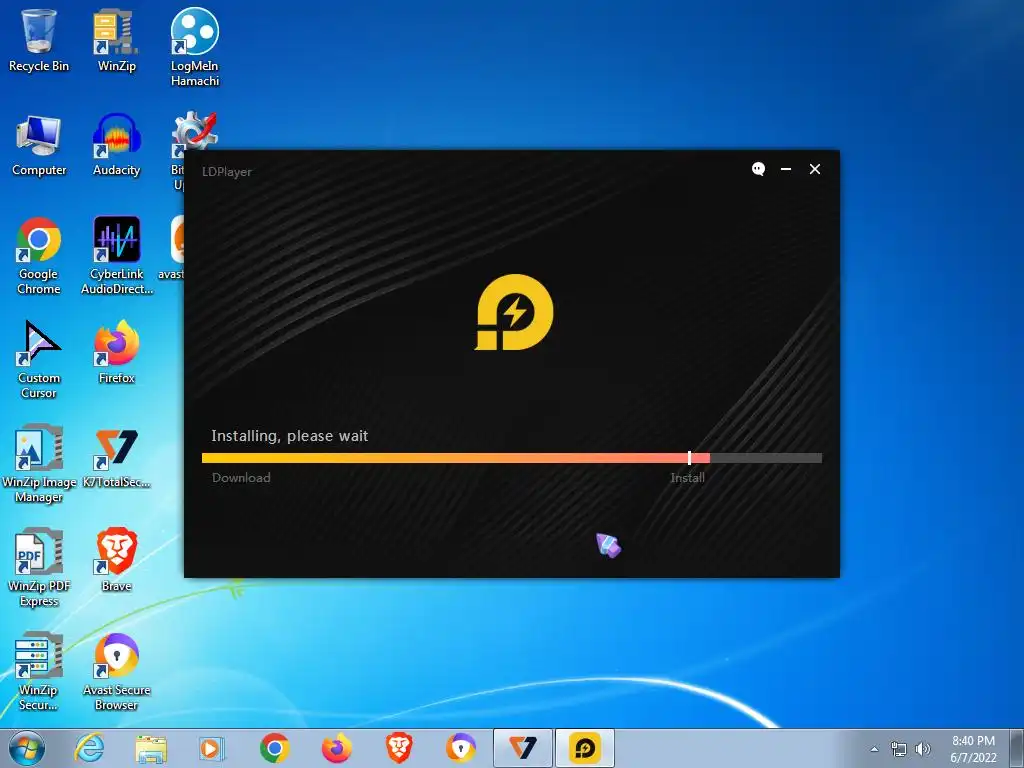Select the K7TotalSecurity desktop shortcut

[x=116, y=457]
